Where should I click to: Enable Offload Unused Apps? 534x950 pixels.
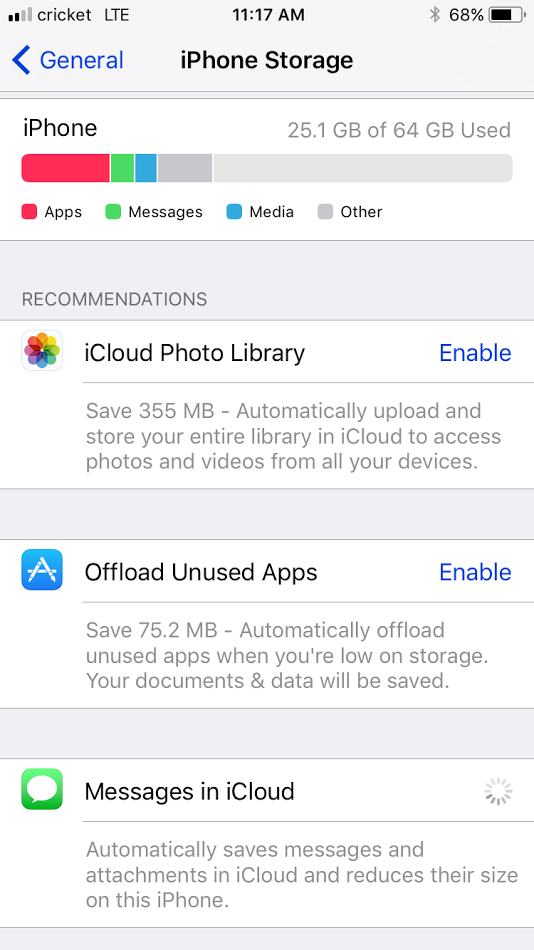click(475, 572)
